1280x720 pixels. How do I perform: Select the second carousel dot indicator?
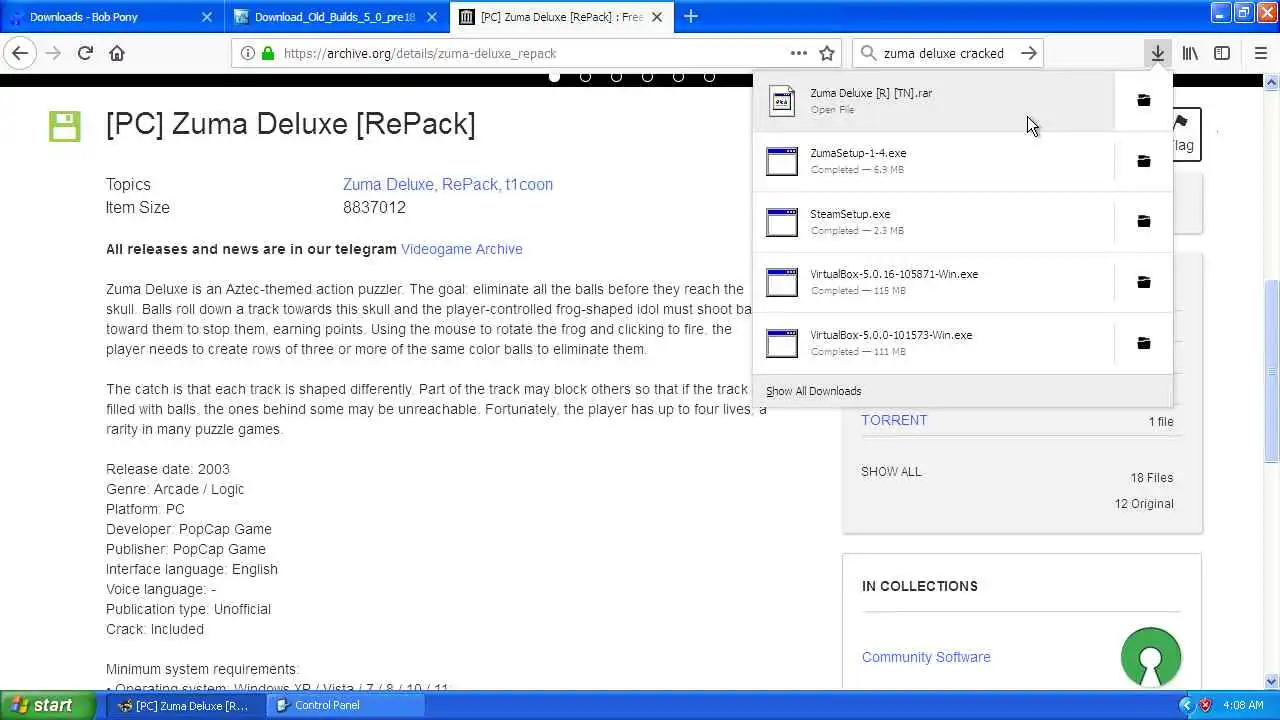(585, 76)
